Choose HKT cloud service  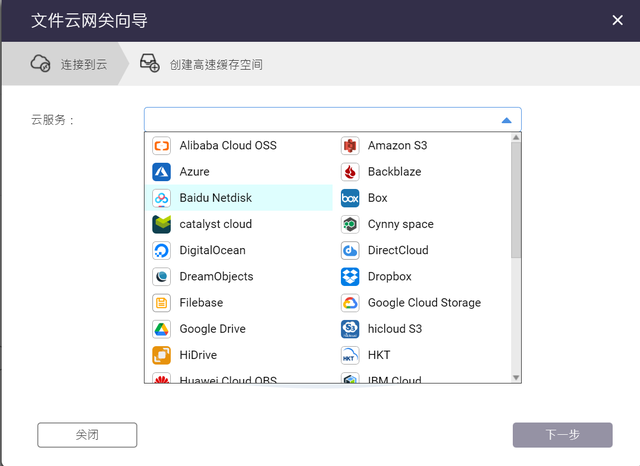click(422, 355)
